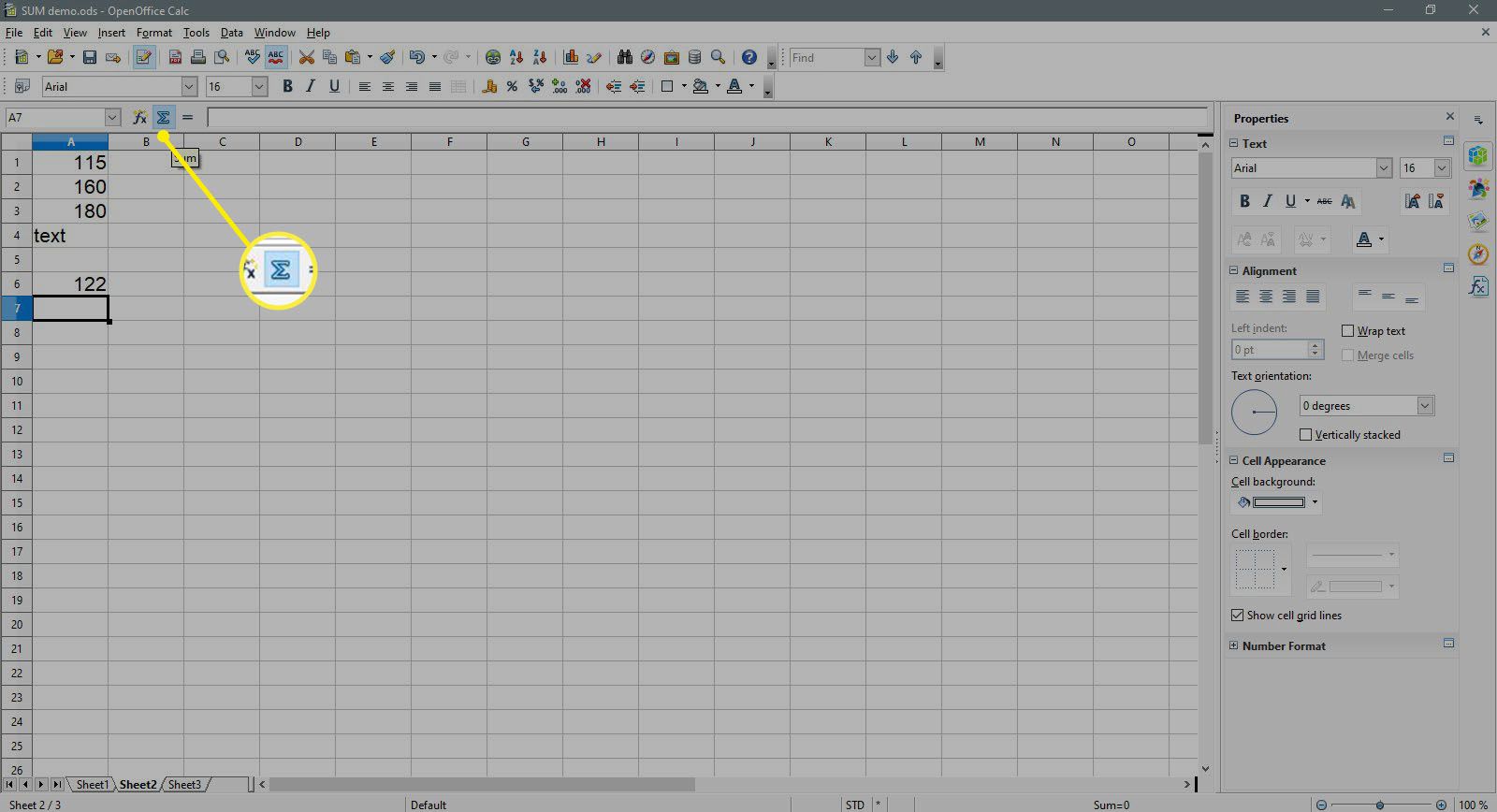Open Data Sources icon in toolbar

(x=694, y=57)
